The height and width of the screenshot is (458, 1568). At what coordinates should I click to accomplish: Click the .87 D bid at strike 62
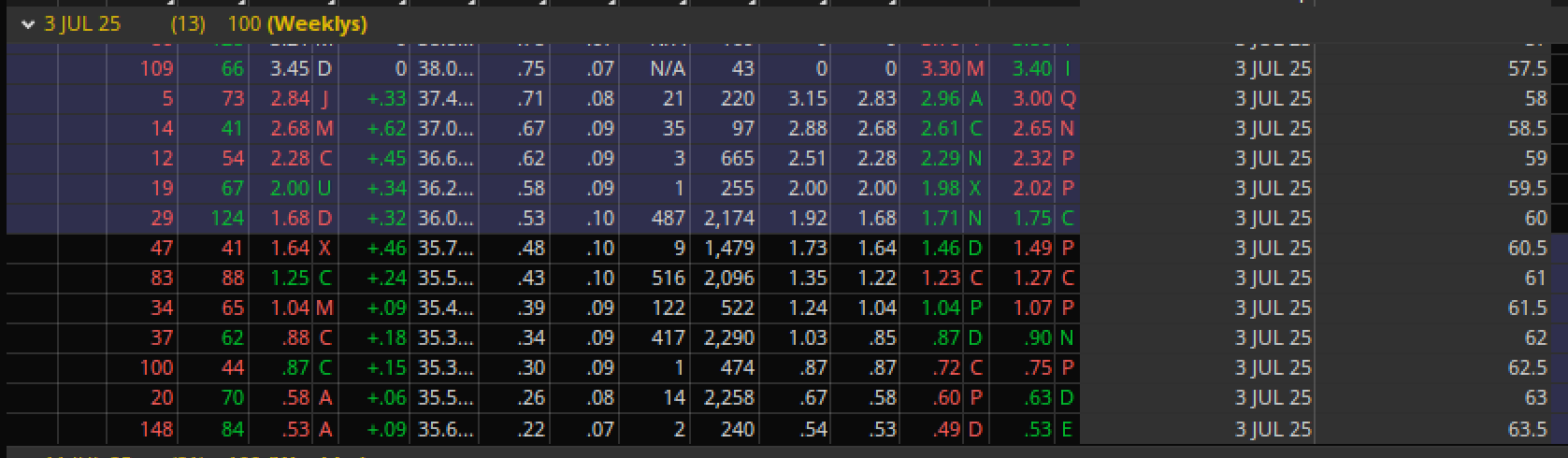pos(943,337)
